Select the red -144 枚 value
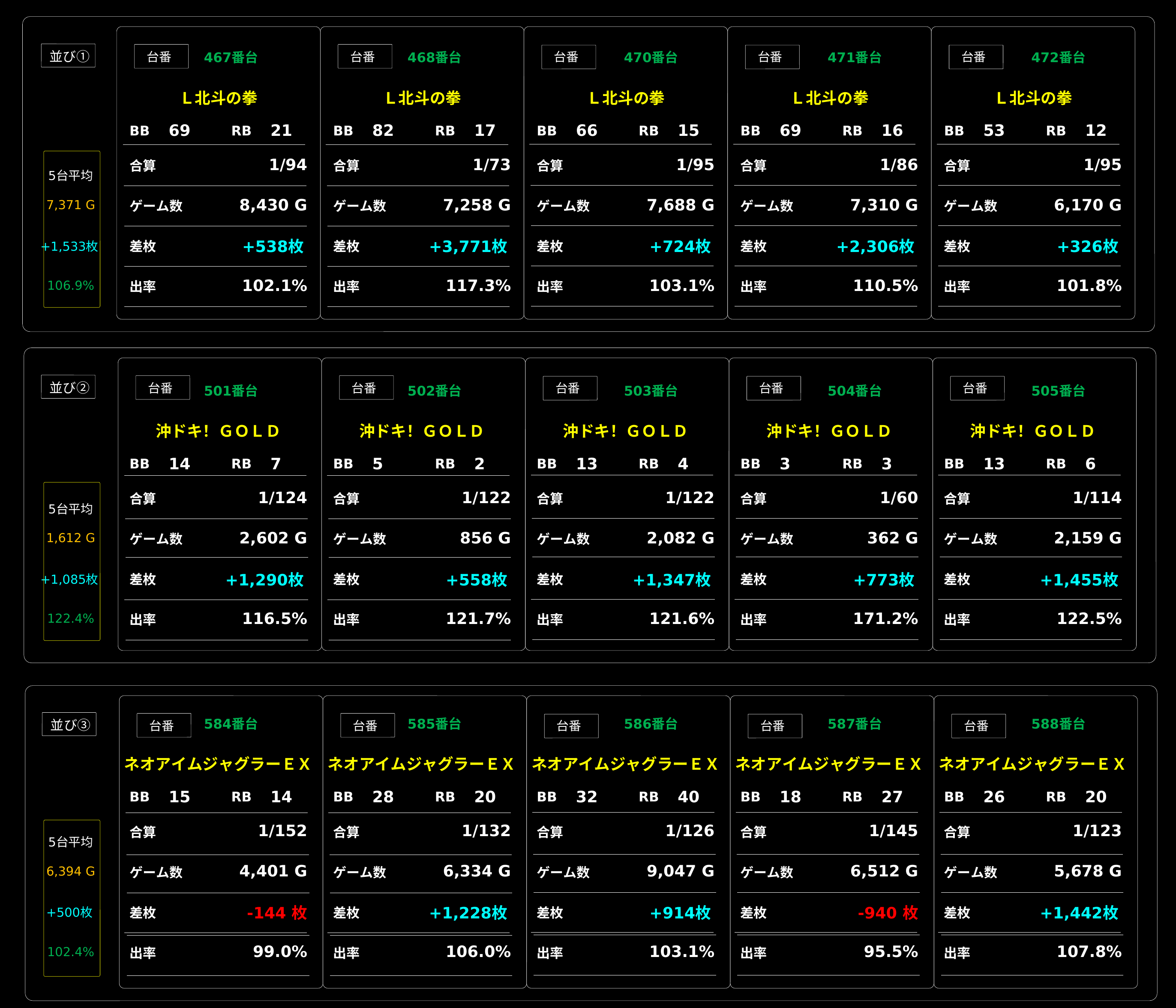Viewport: 1176px width, 1008px height. pos(277,913)
